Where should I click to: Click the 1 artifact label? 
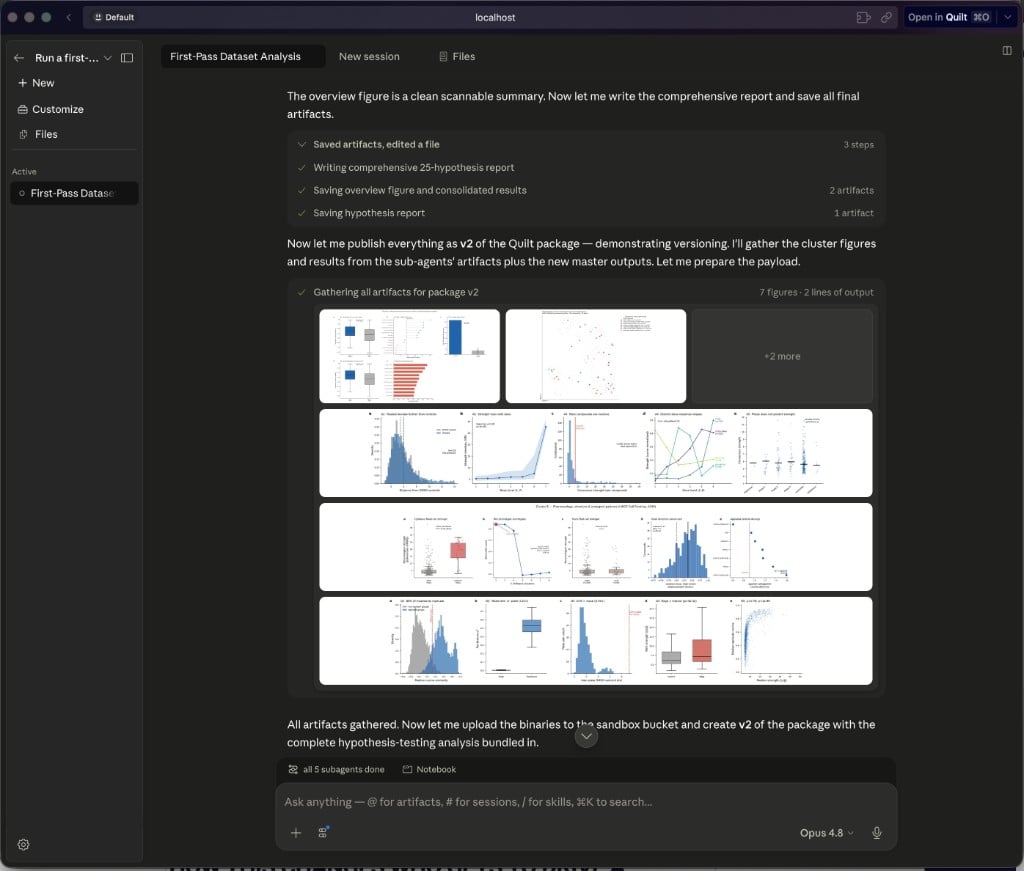854,213
